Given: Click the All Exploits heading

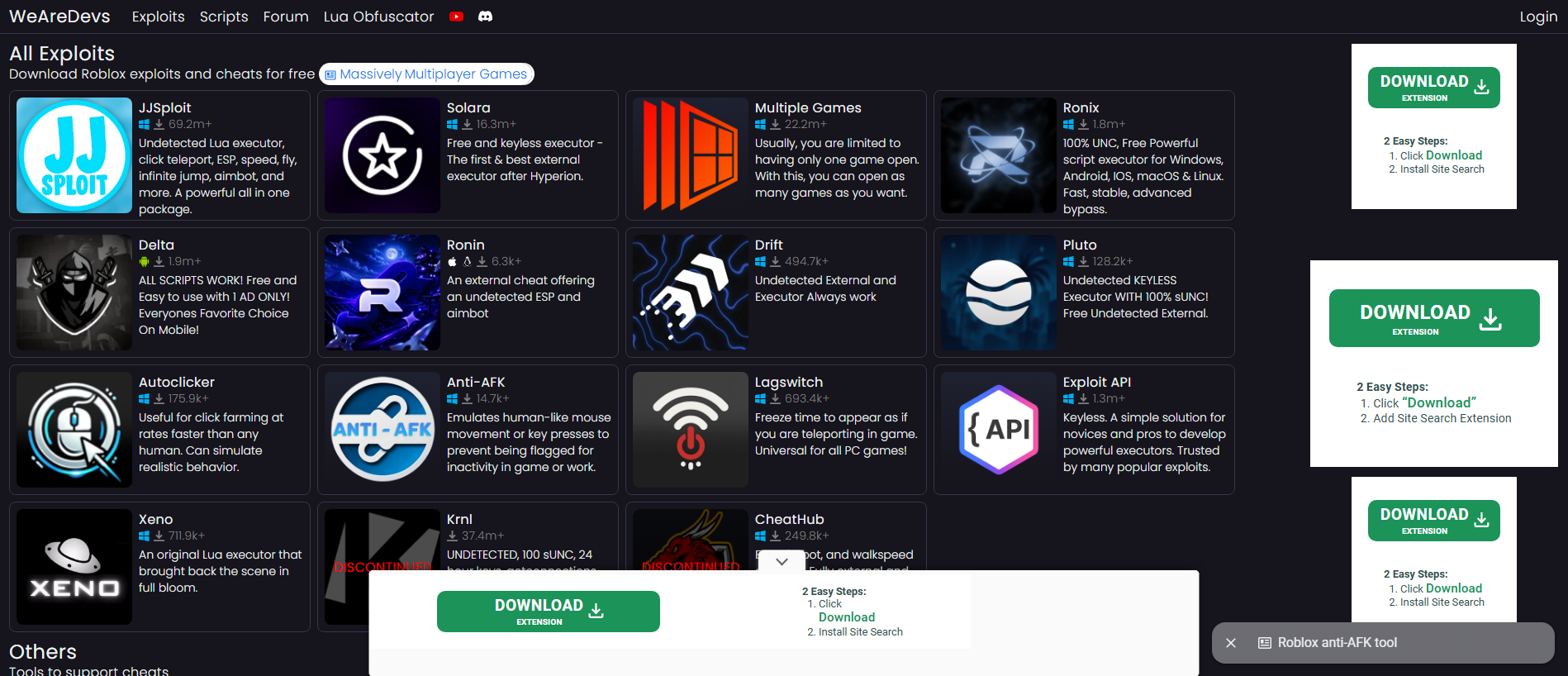Looking at the screenshot, I should [x=62, y=53].
